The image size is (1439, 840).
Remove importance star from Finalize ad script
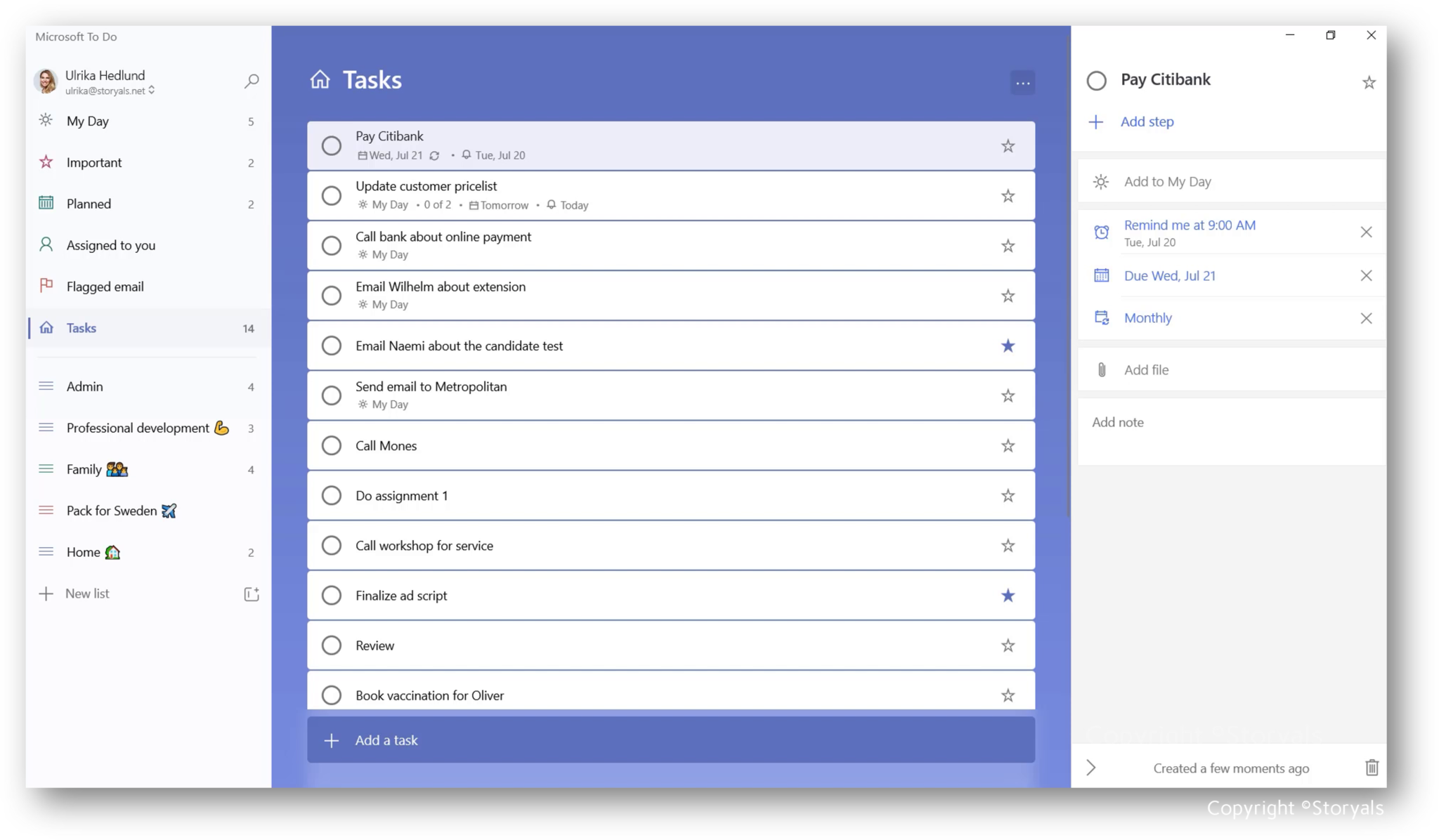1008,595
